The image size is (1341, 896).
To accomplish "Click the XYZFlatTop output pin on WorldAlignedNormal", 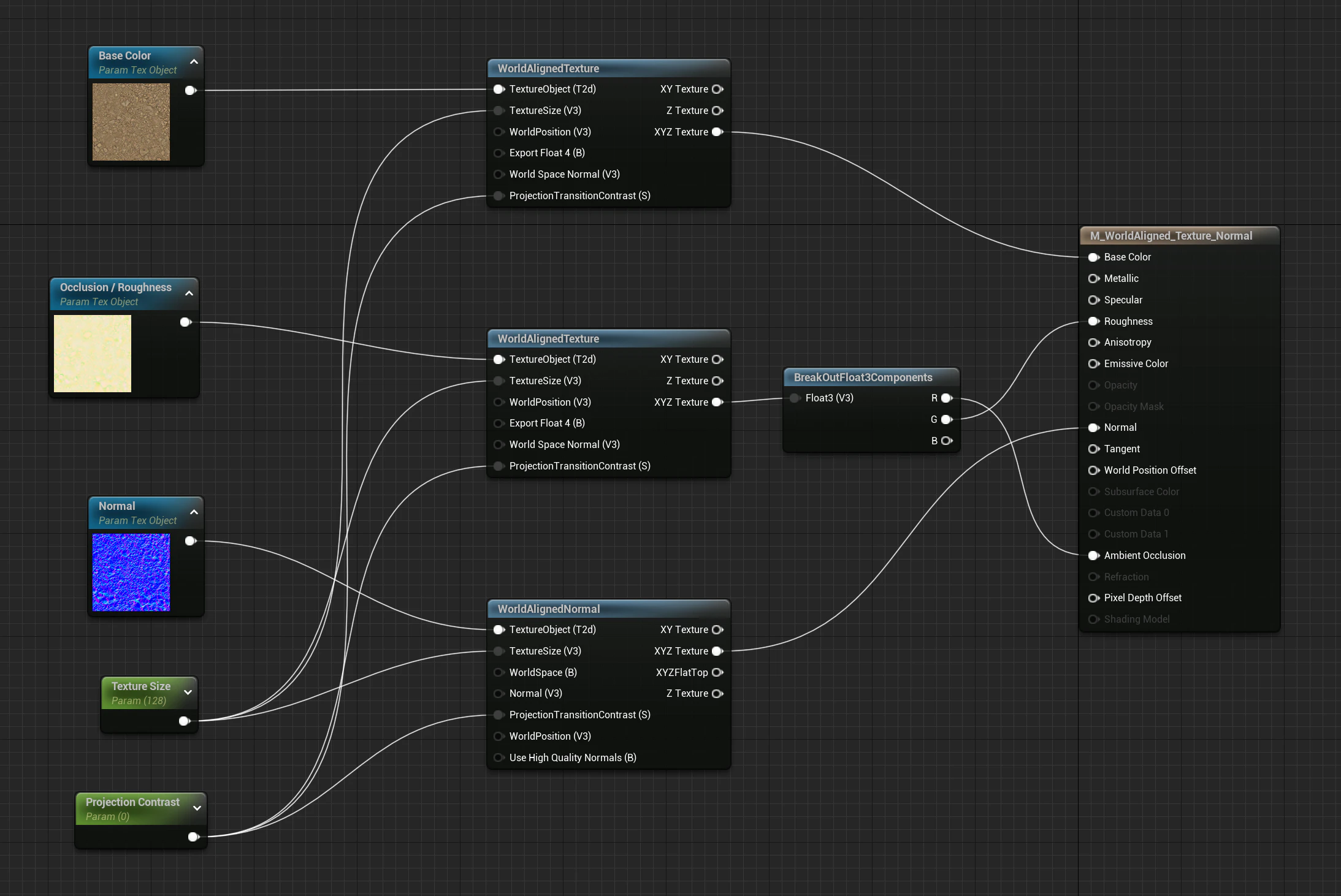I will pos(717,673).
